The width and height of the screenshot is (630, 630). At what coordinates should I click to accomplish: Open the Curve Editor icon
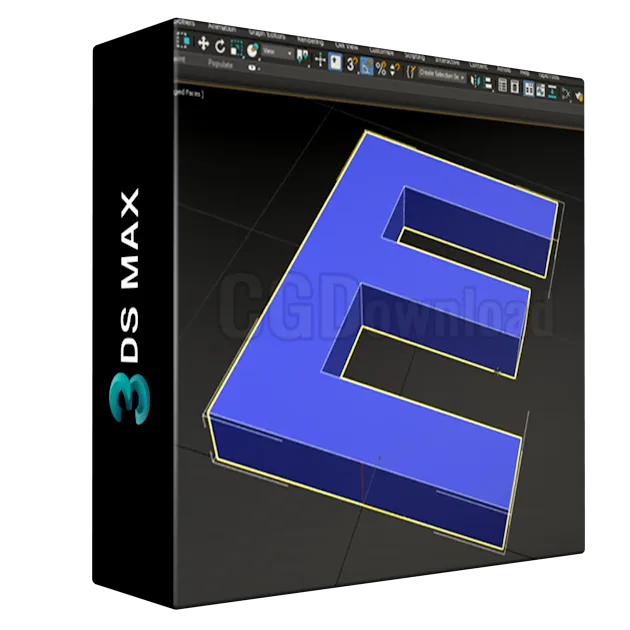(540, 90)
